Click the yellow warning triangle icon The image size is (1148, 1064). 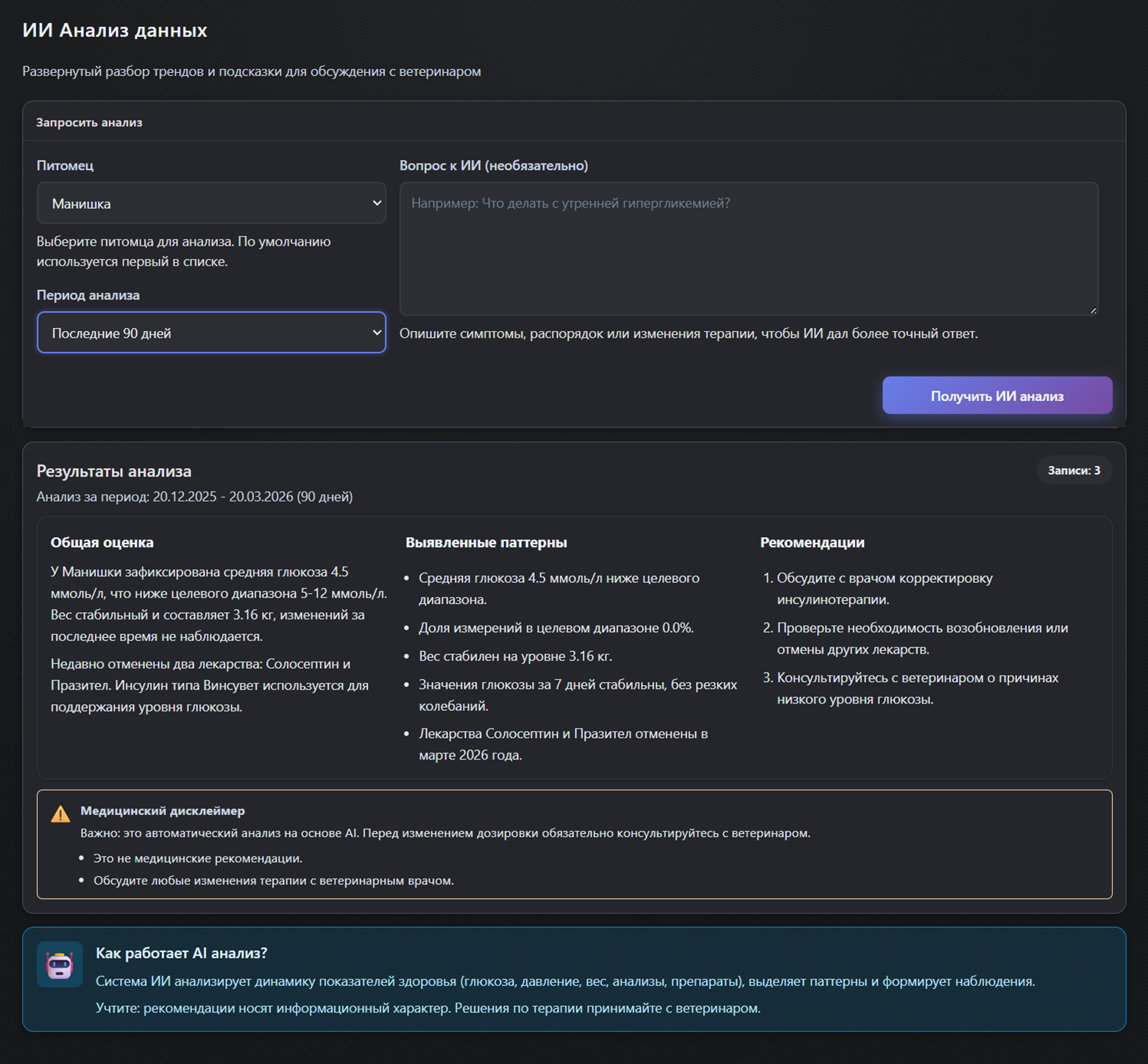coord(60,814)
